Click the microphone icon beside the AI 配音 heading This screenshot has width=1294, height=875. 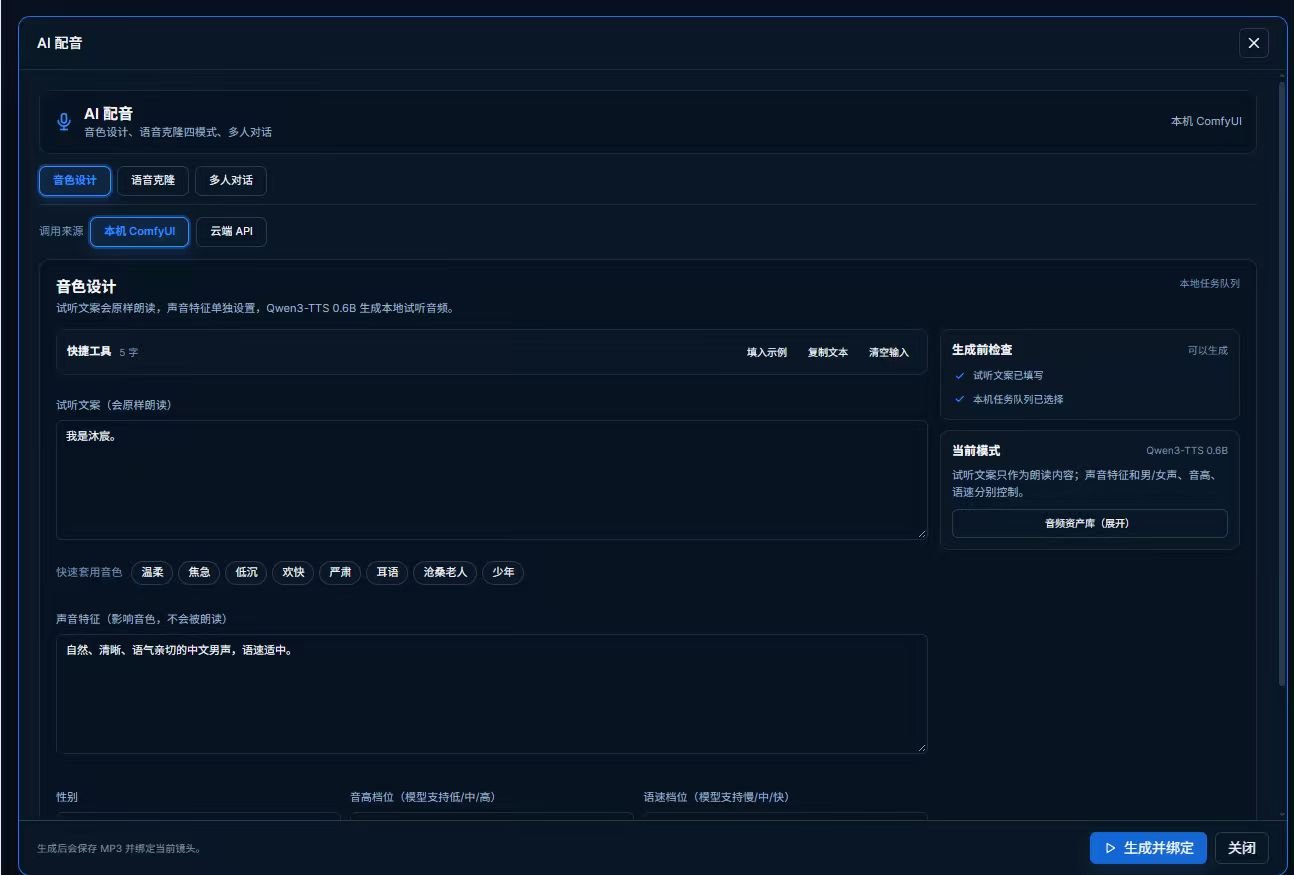coord(64,122)
